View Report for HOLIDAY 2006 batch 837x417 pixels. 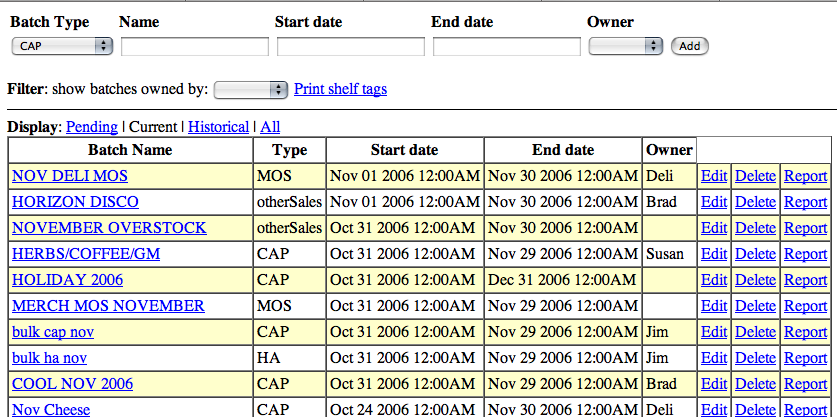pos(805,280)
